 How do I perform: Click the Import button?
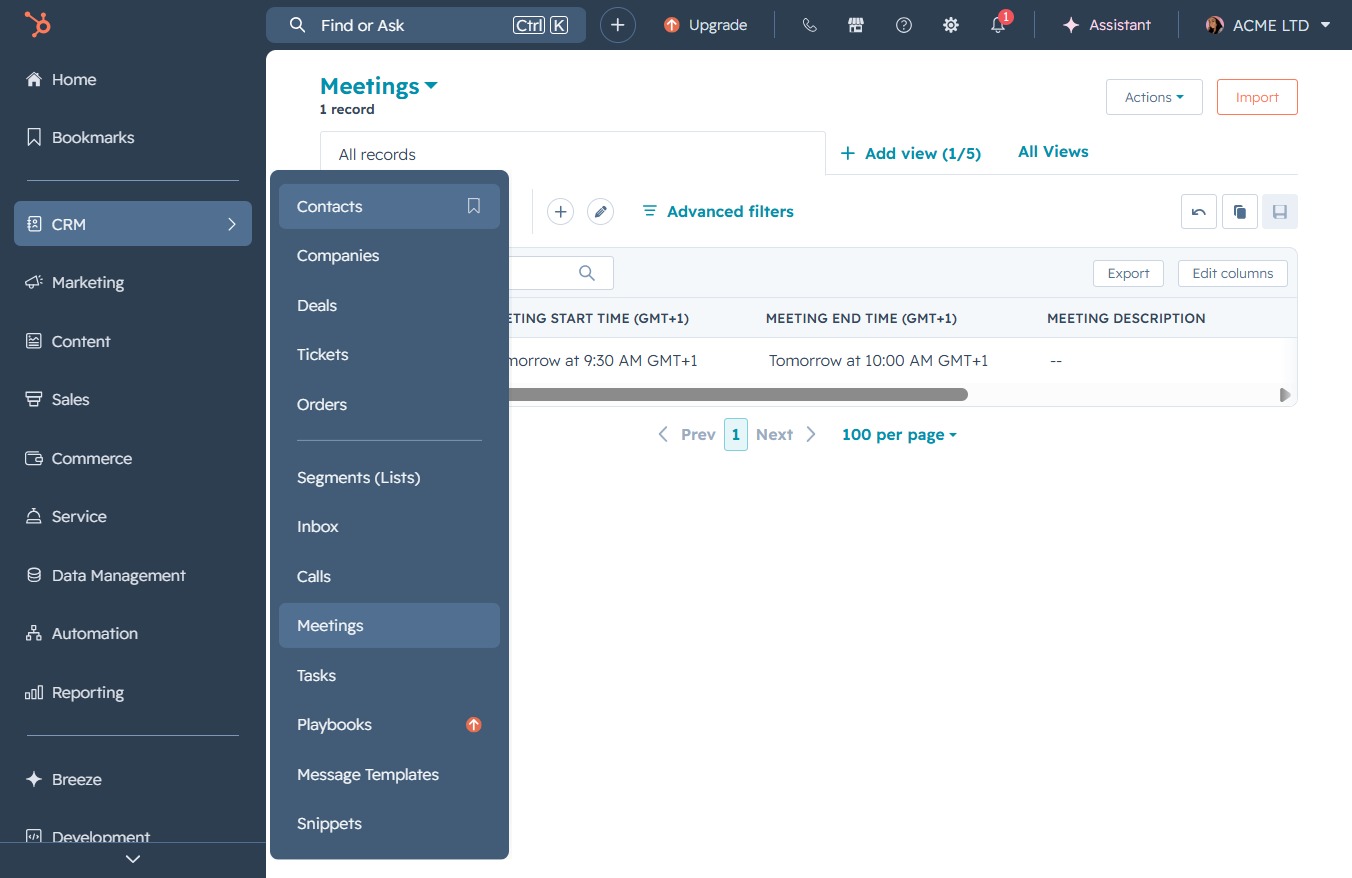[x=1257, y=97]
